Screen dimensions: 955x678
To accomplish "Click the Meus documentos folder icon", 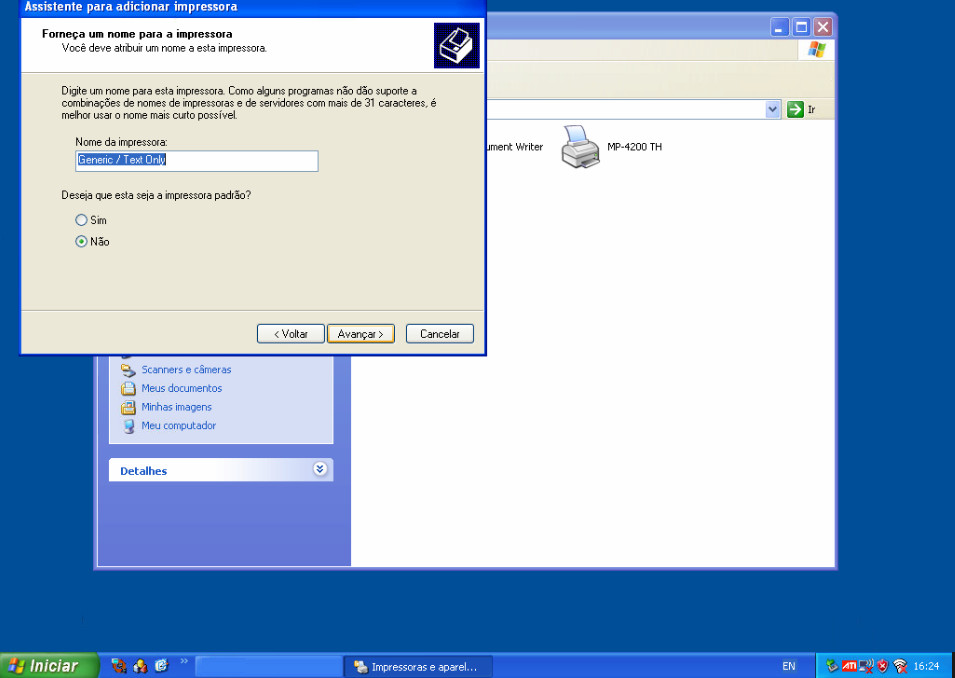I will (128, 388).
